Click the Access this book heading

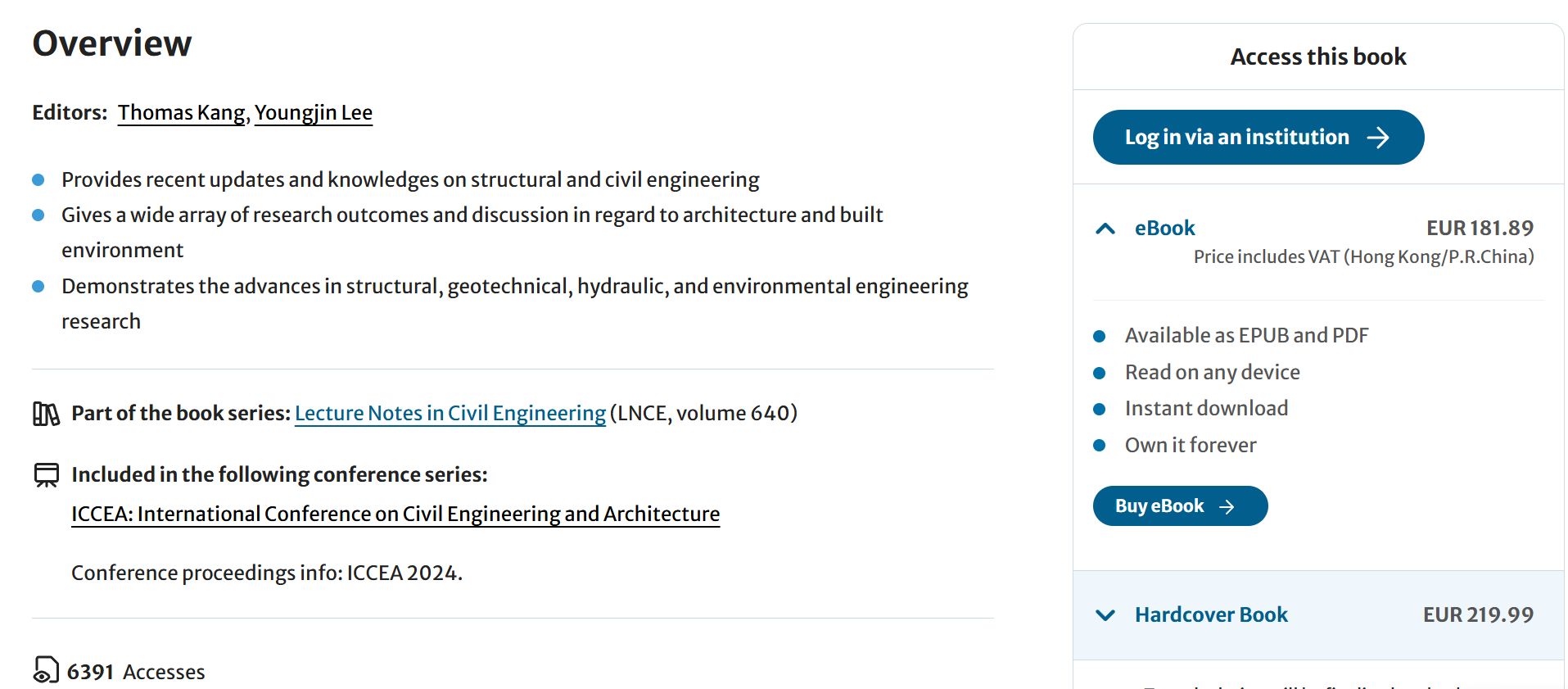(1318, 57)
